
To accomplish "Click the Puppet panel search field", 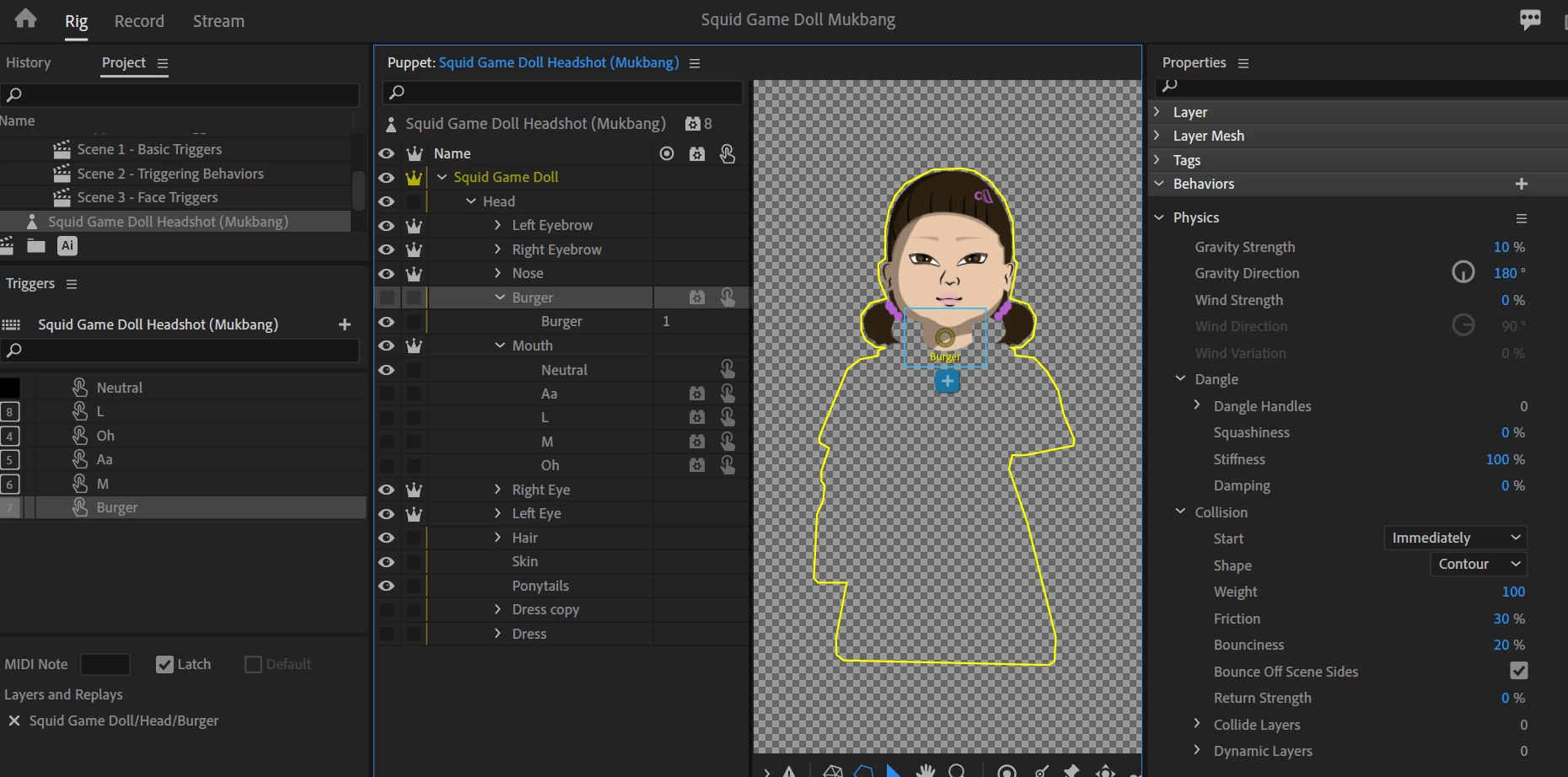I will pos(562,93).
